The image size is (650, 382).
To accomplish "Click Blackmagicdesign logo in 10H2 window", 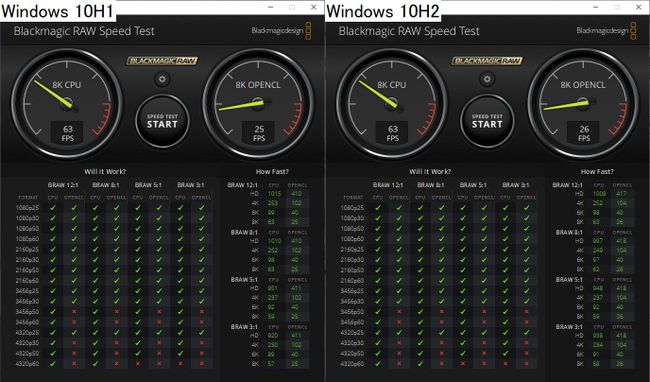I will tap(606, 31).
